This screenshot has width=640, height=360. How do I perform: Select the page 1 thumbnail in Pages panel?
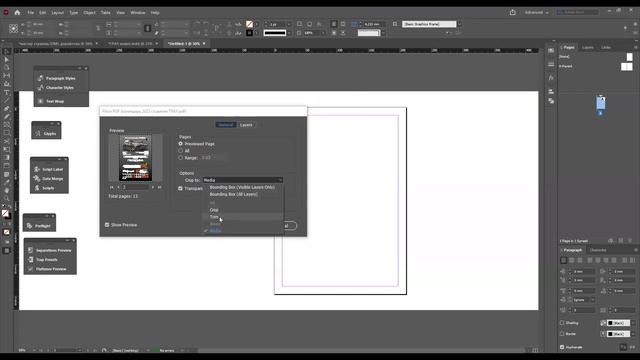click(x=600, y=103)
